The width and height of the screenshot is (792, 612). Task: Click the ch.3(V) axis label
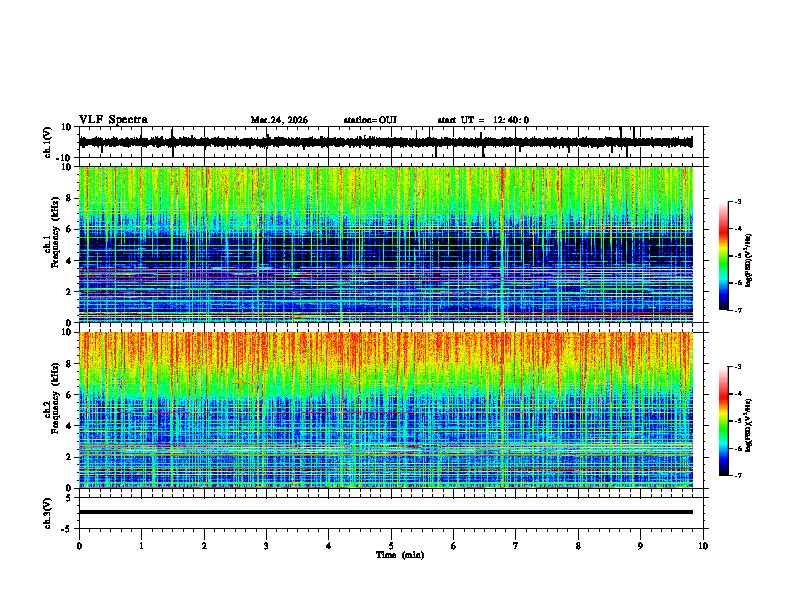[x=48, y=513]
